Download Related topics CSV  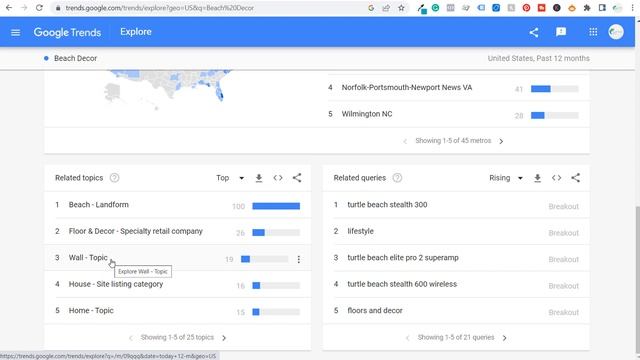[259, 178]
